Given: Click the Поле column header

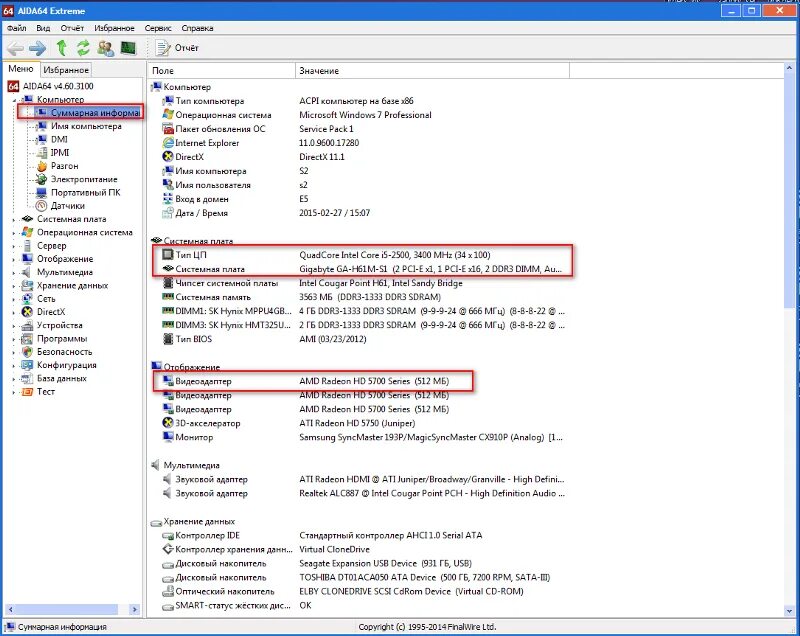Looking at the screenshot, I should 221,71.
